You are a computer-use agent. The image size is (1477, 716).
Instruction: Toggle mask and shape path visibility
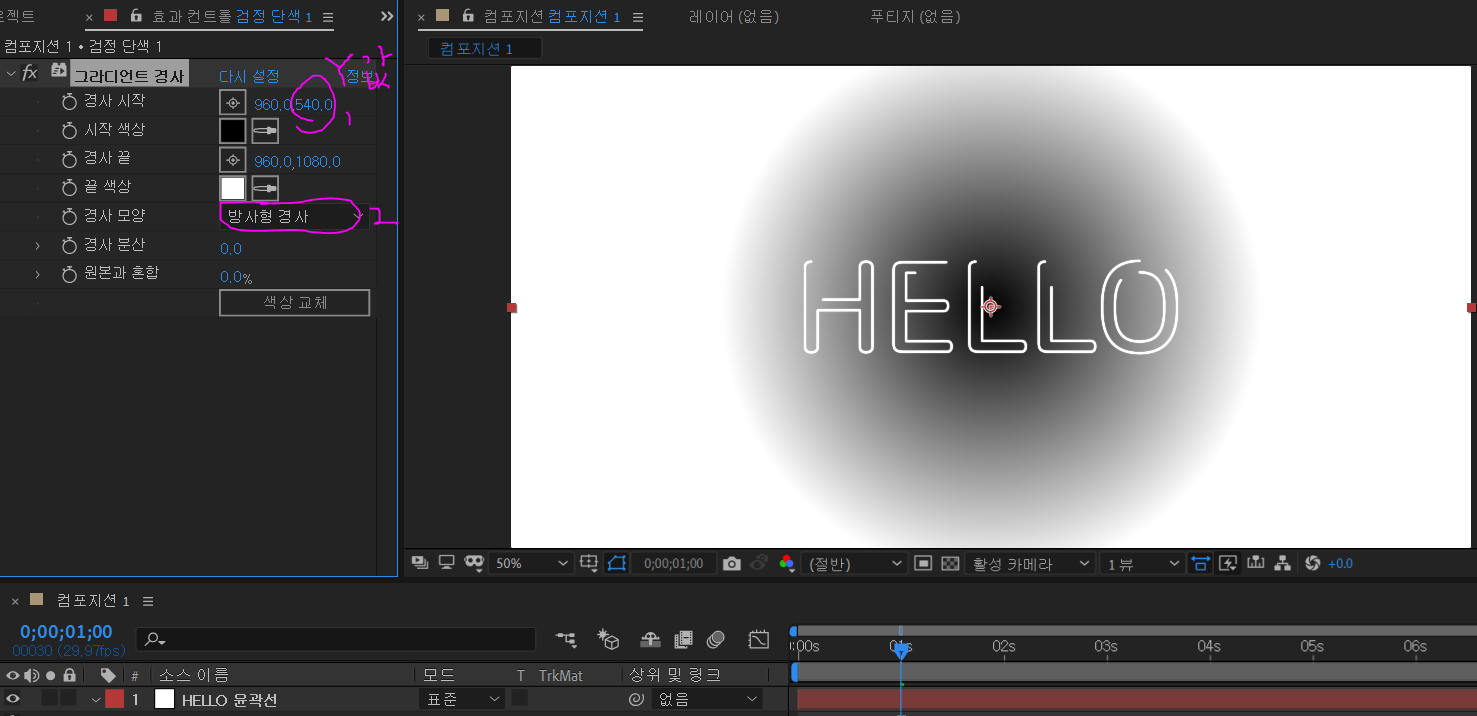(x=617, y=564)
